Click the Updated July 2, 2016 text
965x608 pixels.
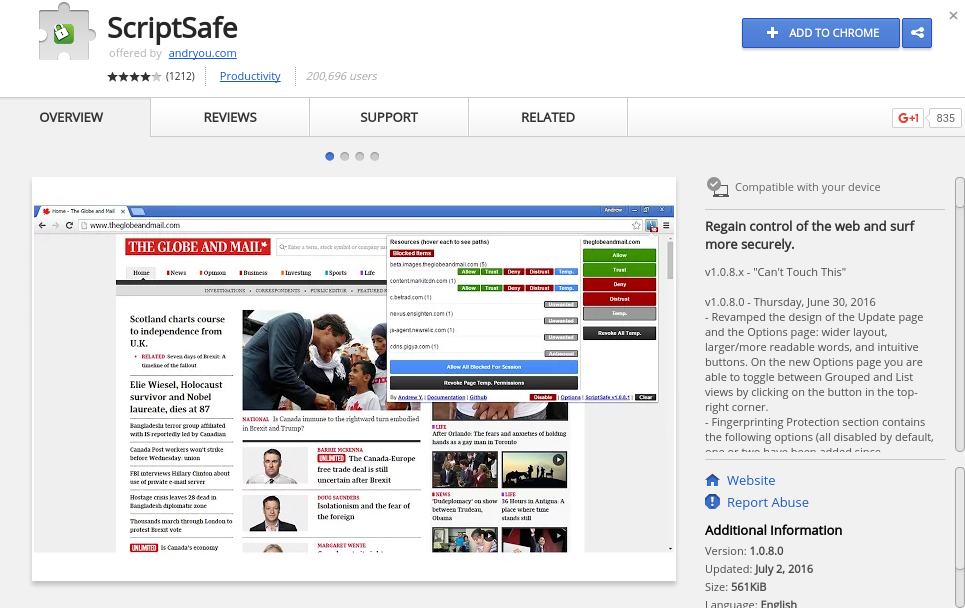click(x=759, y=569)
